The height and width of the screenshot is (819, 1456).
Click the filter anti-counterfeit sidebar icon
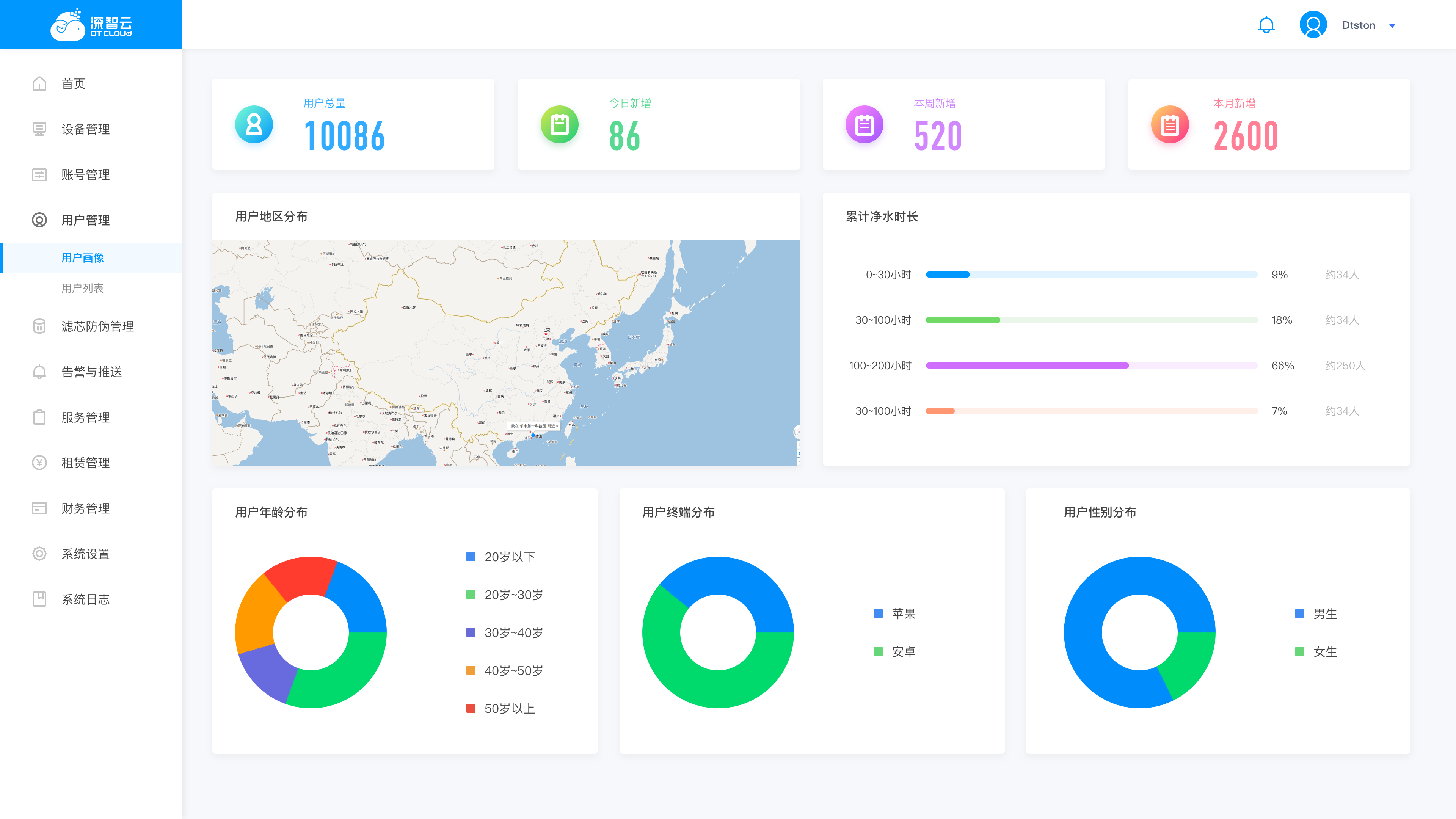[x=39, y=326]
